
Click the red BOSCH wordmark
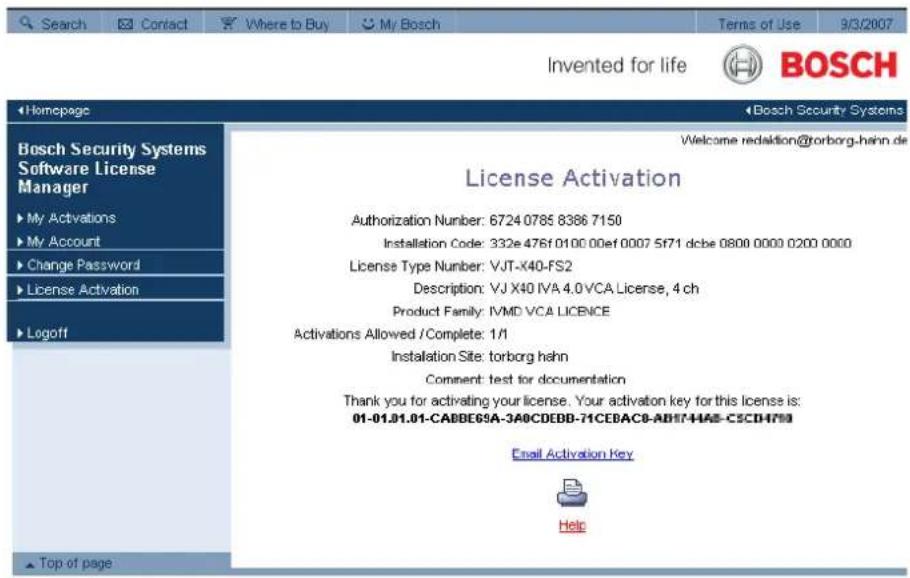coord(839,64)
